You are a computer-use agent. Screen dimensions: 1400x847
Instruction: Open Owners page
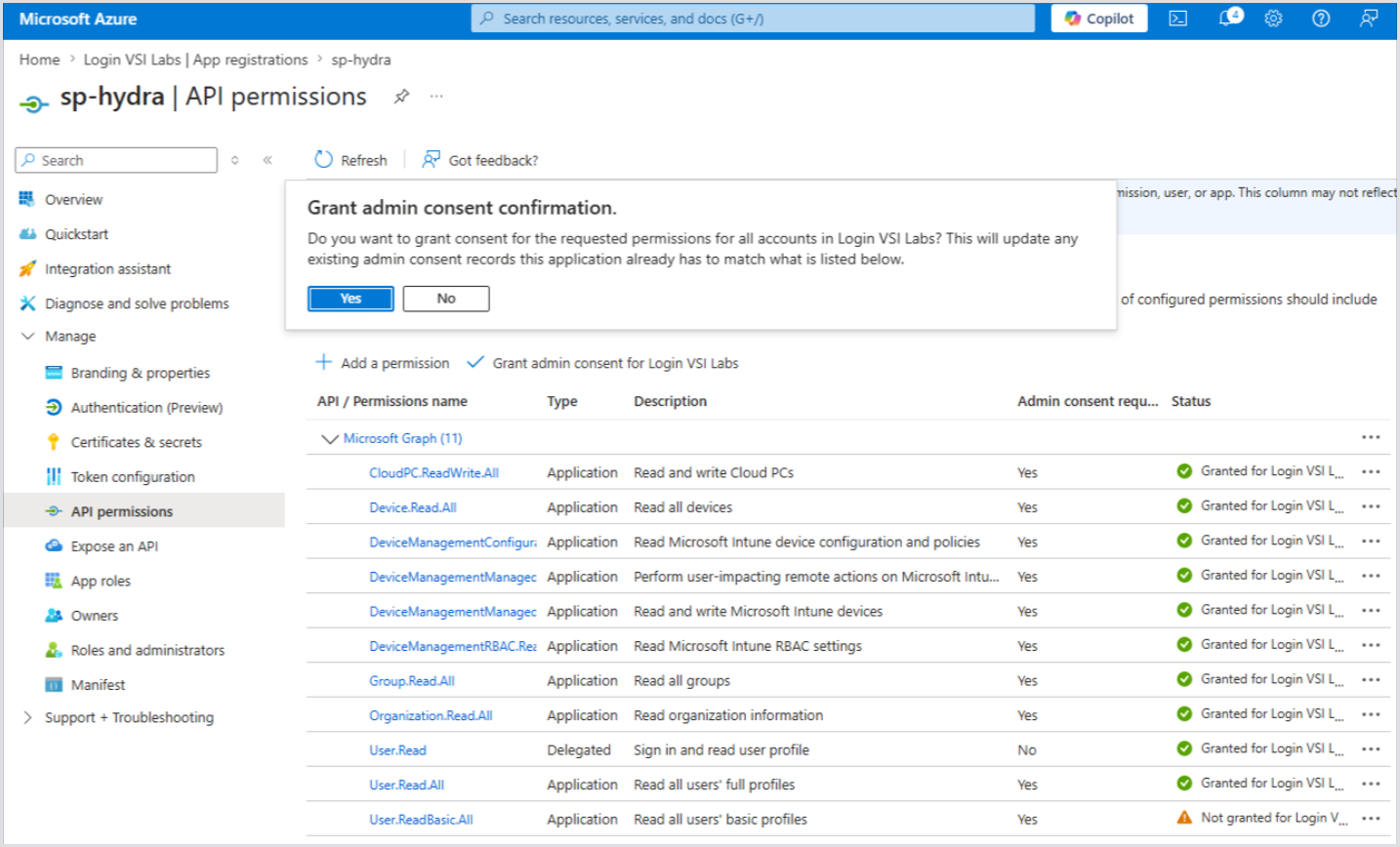click(94, 616)
